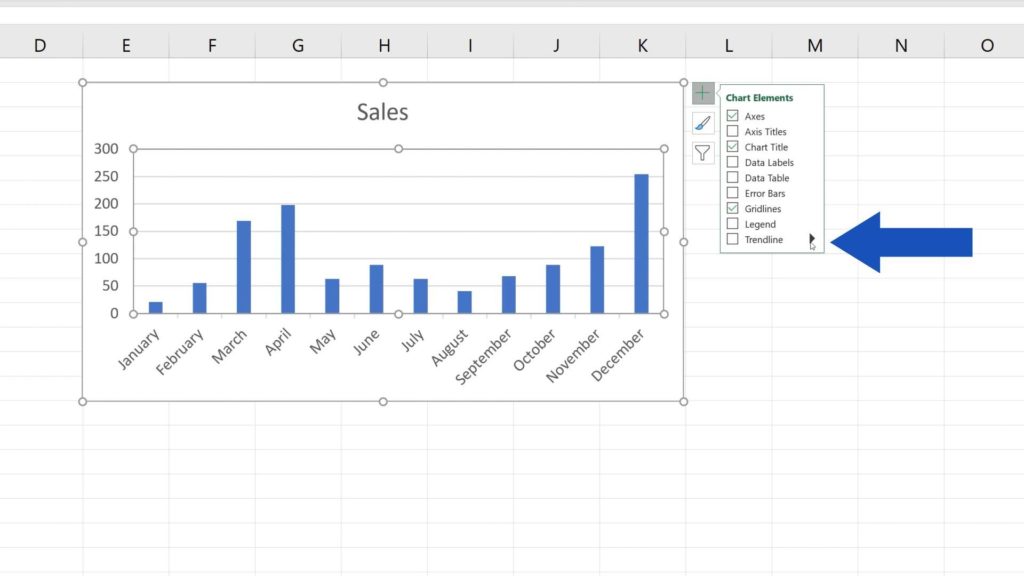
Task: Uncheck the Gridlines checkbox
Action: pos(732,208)
